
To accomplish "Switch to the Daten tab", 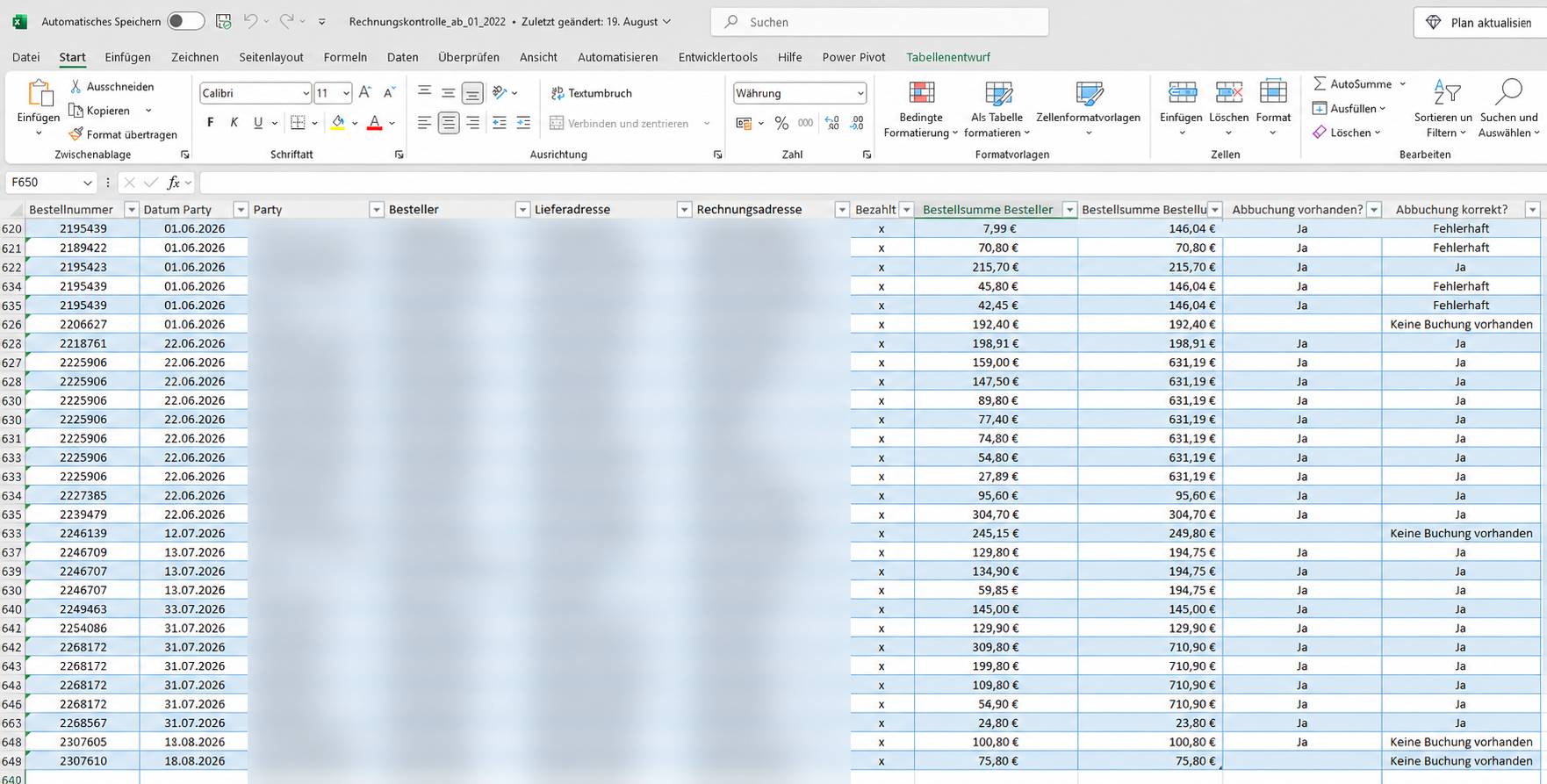I will [x=402, y=57].
